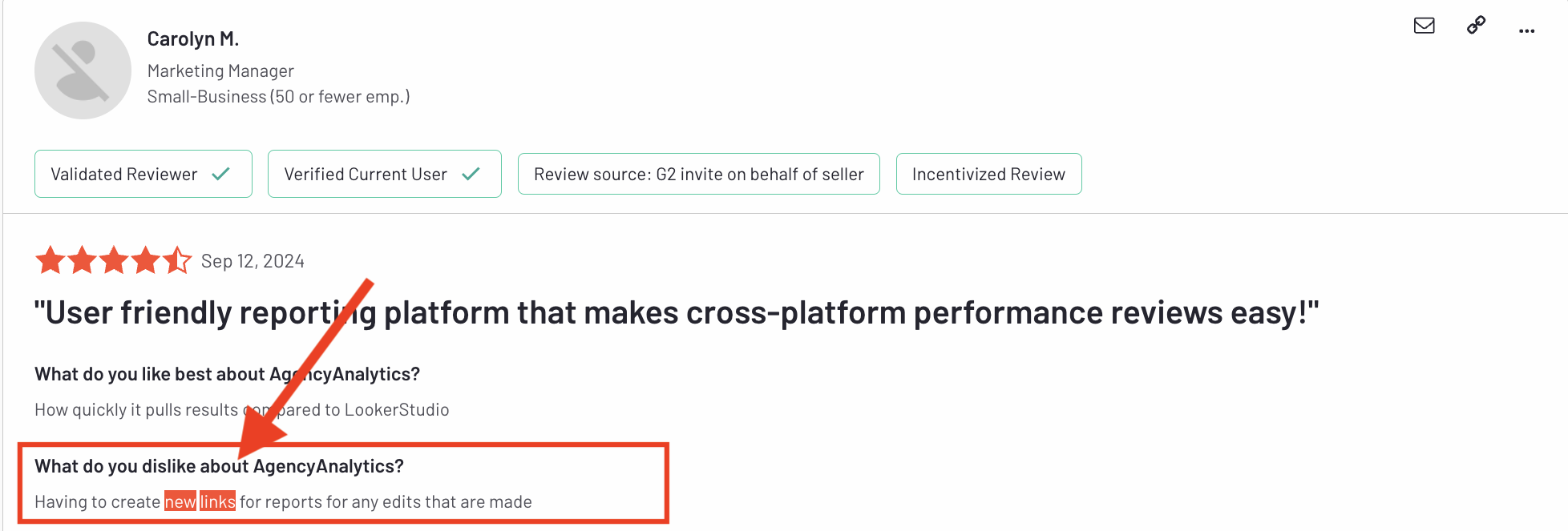Screen dimensions: 1568x531
Task: Click the green checkmark beside Verified Current User
Action: [472, 173]
